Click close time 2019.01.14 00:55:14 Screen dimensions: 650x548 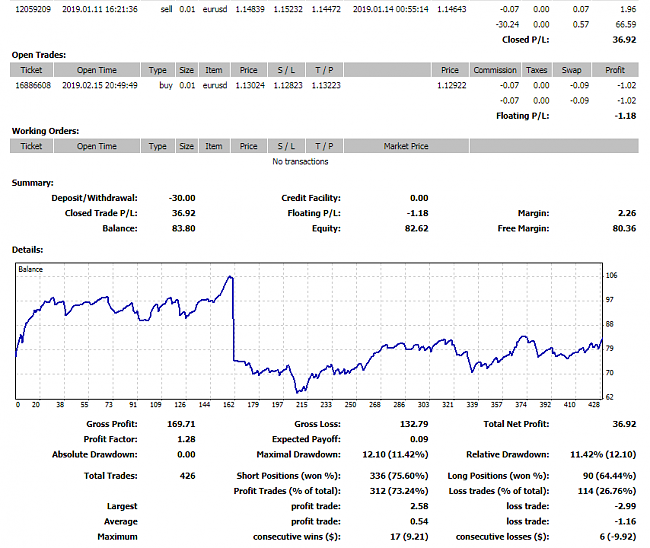[390, 9]
